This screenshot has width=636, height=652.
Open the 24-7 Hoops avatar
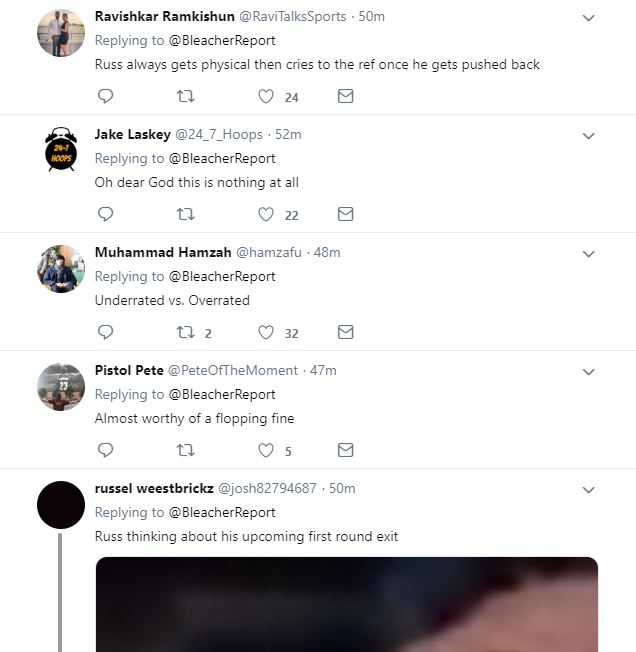pos(61,149)
